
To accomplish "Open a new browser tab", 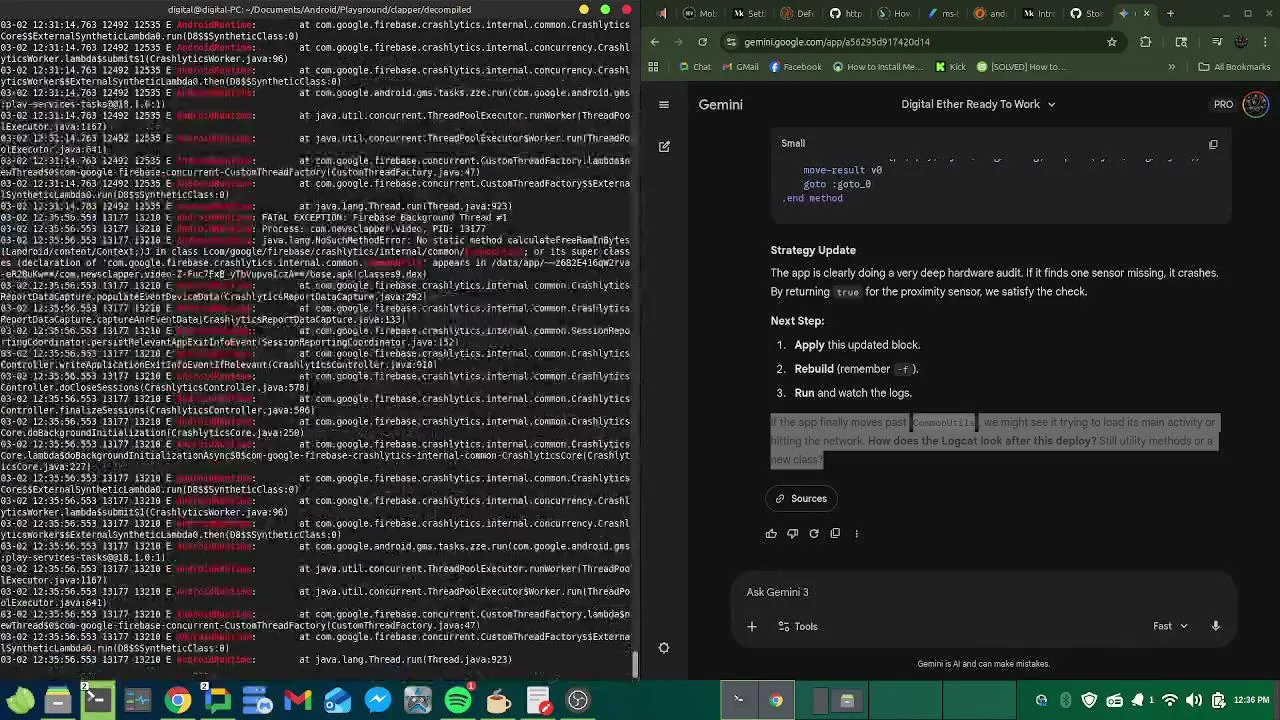I will [1170, 13].
